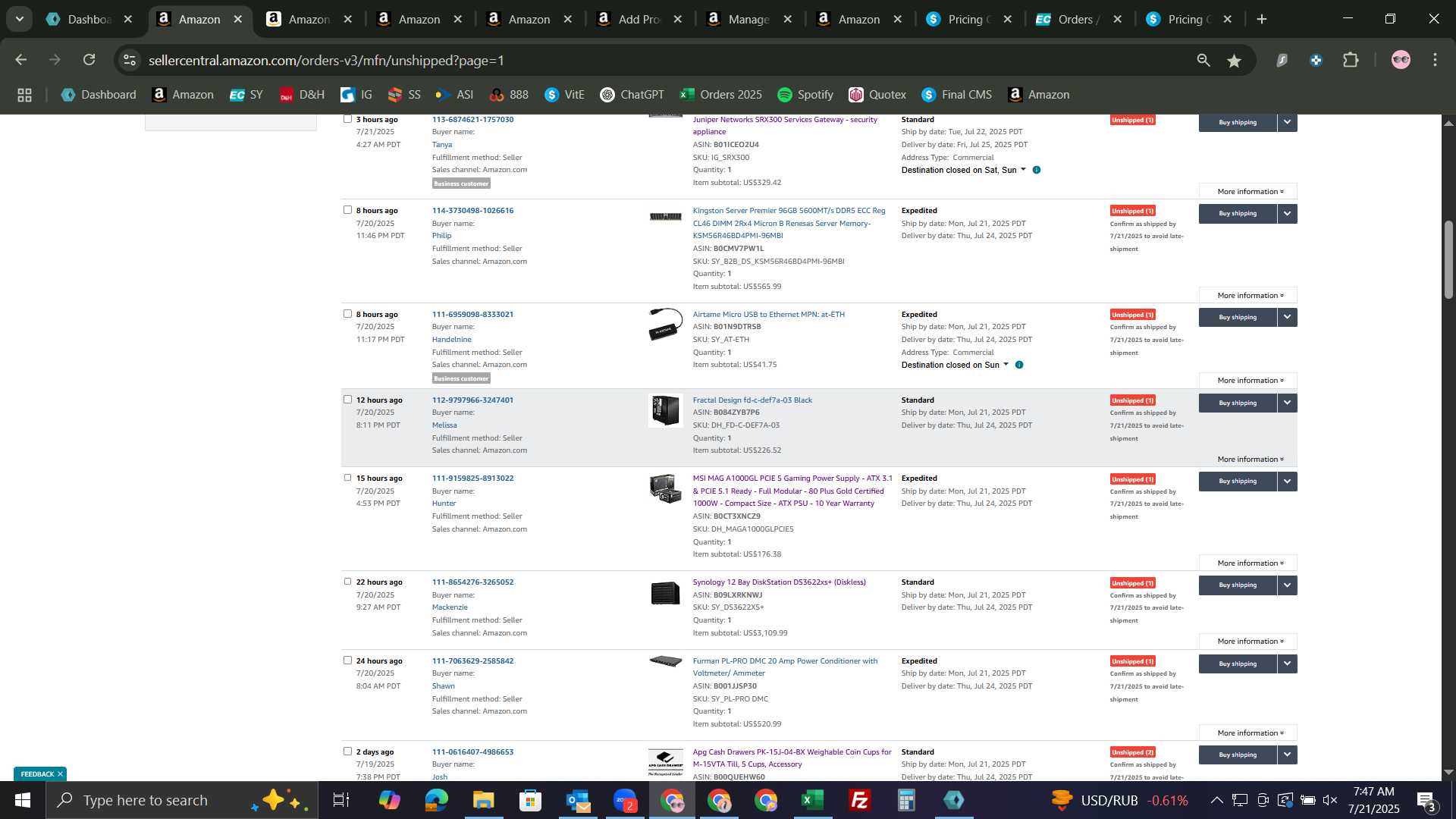Image resolution: width=1456 pixels, height=819 pixels.
Task: Expand Buy shipping dropdown for Furman PL-PRO order
Action: 1287,664
